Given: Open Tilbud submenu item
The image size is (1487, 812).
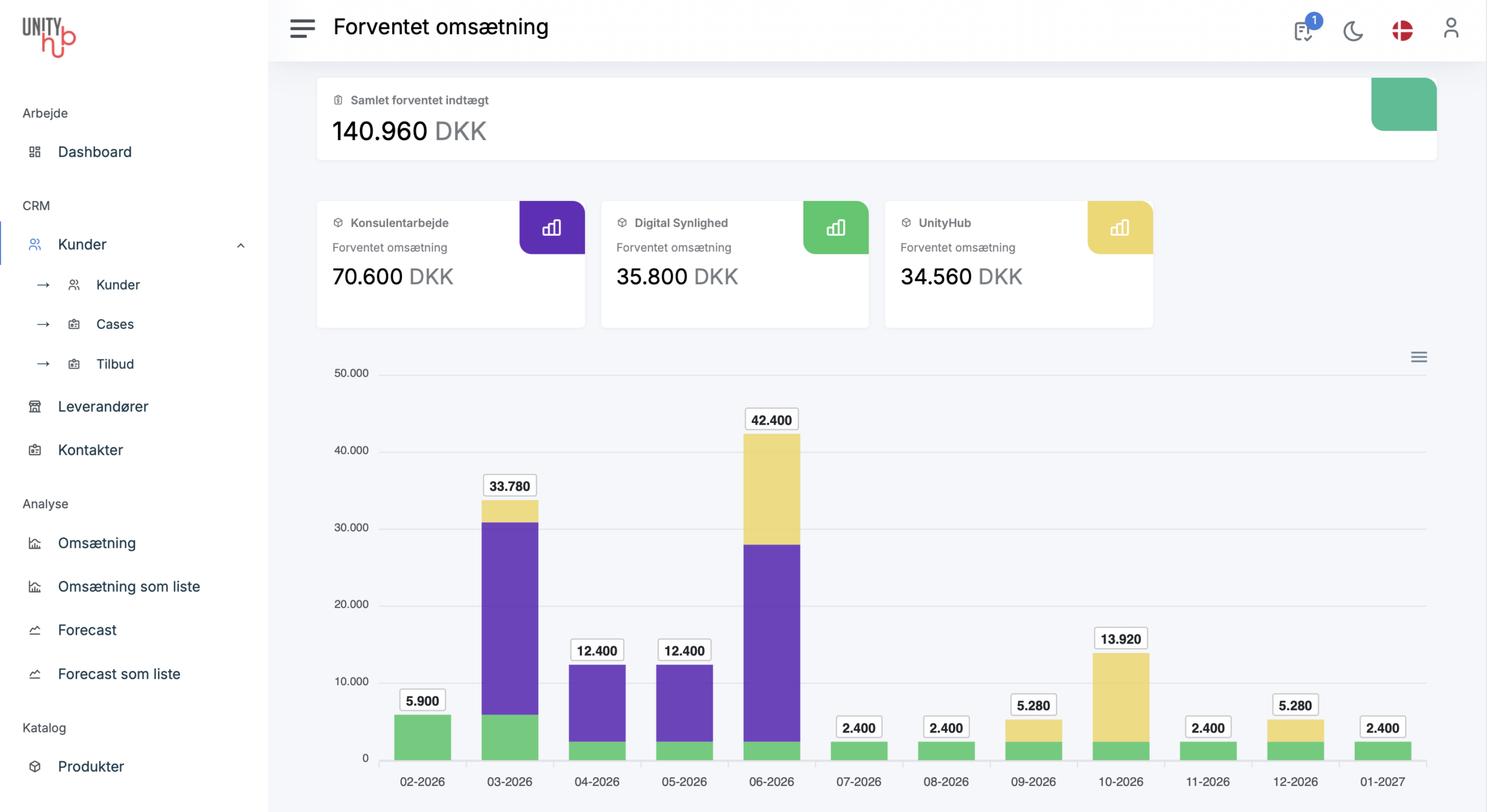Looking at the screenshot, I should (115, 364).
